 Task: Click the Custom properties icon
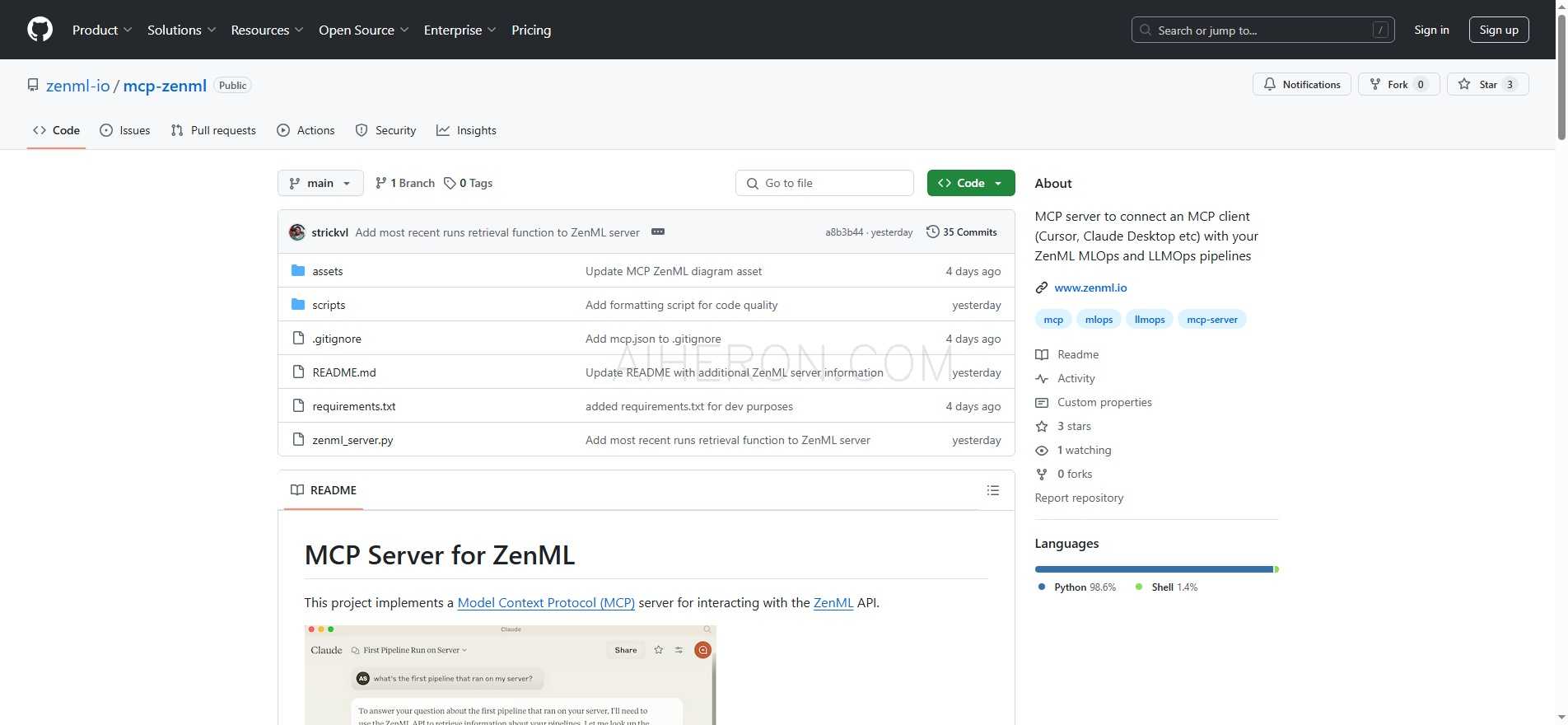pyautogui.click(x=1042, y=402)
